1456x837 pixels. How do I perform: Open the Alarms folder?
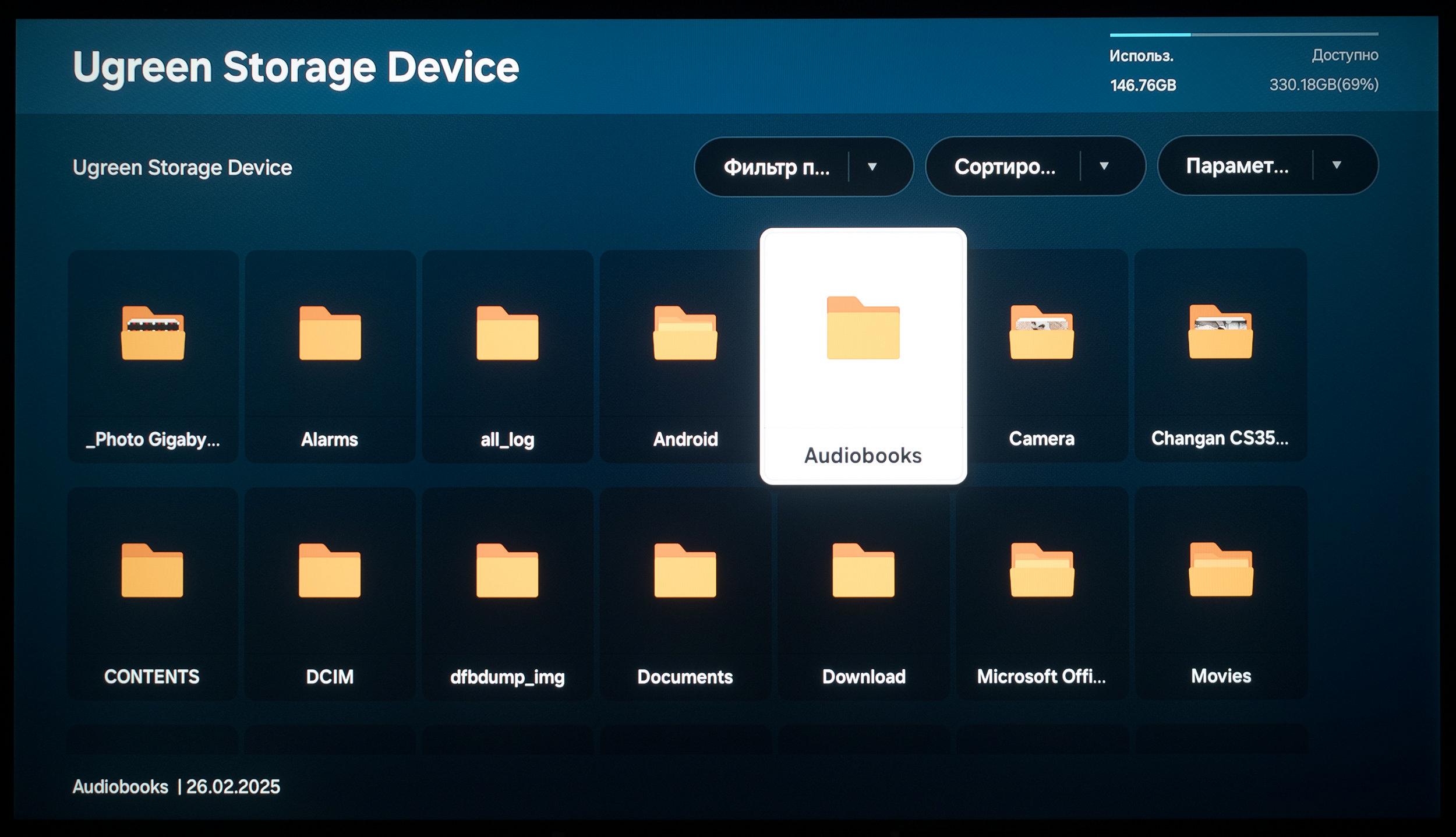coord(330,356)
